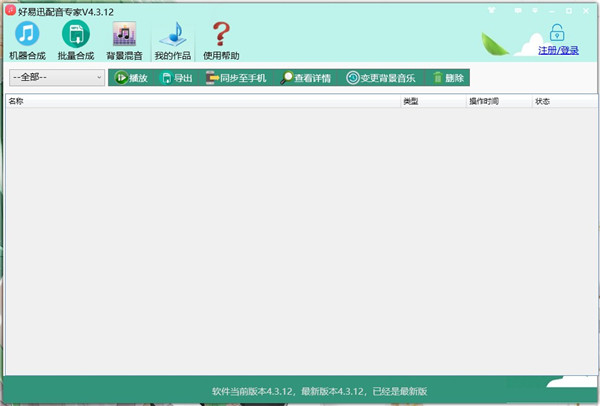Click the padlock icon above 注册/登录
600x406 pixels.
[557, 31]
